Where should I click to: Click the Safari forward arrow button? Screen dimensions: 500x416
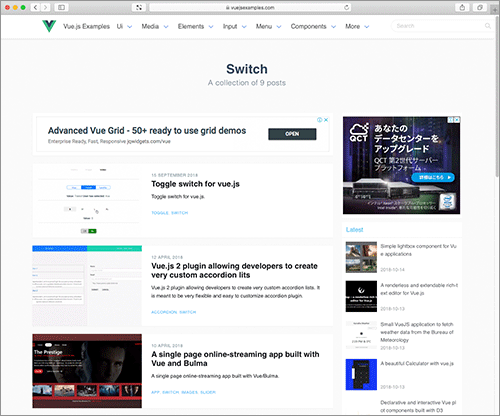click(x=46, y=7)
